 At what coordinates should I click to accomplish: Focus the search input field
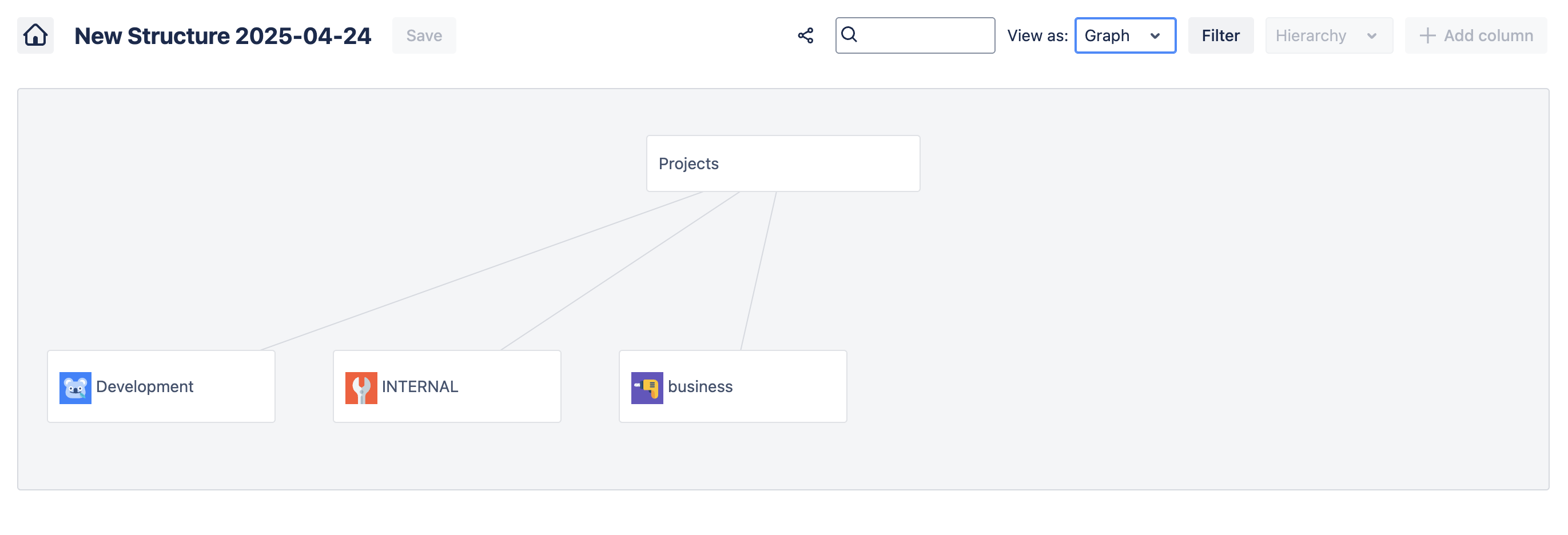(925, 35)
